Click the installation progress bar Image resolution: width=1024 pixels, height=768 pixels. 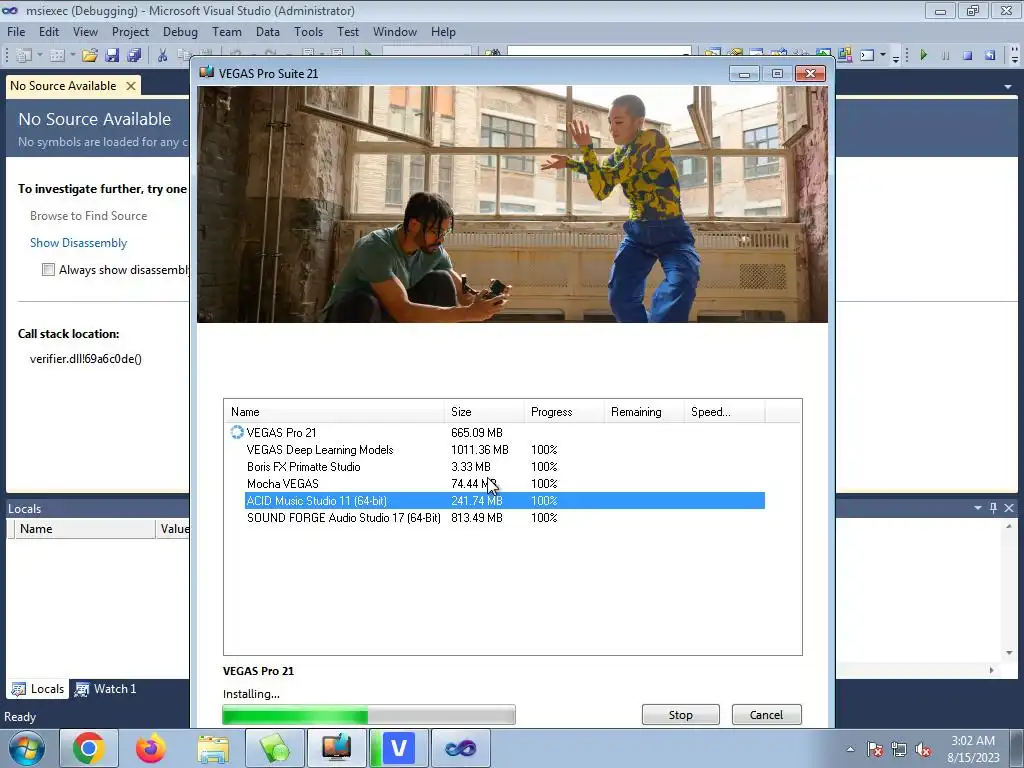pos(369,714)
